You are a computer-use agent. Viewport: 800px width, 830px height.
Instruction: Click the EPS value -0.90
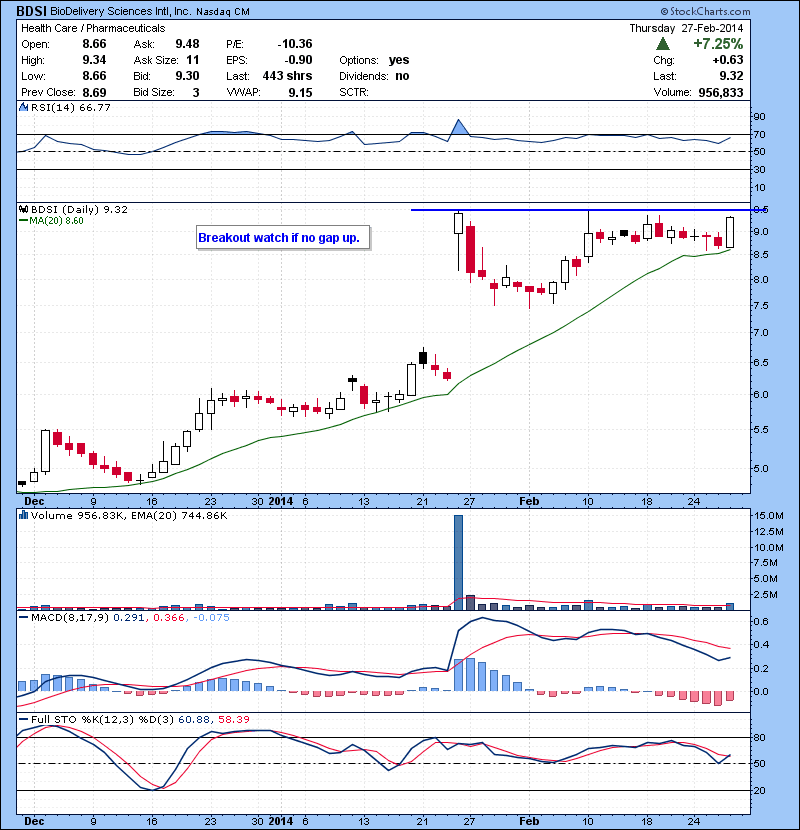click(298, 60)
